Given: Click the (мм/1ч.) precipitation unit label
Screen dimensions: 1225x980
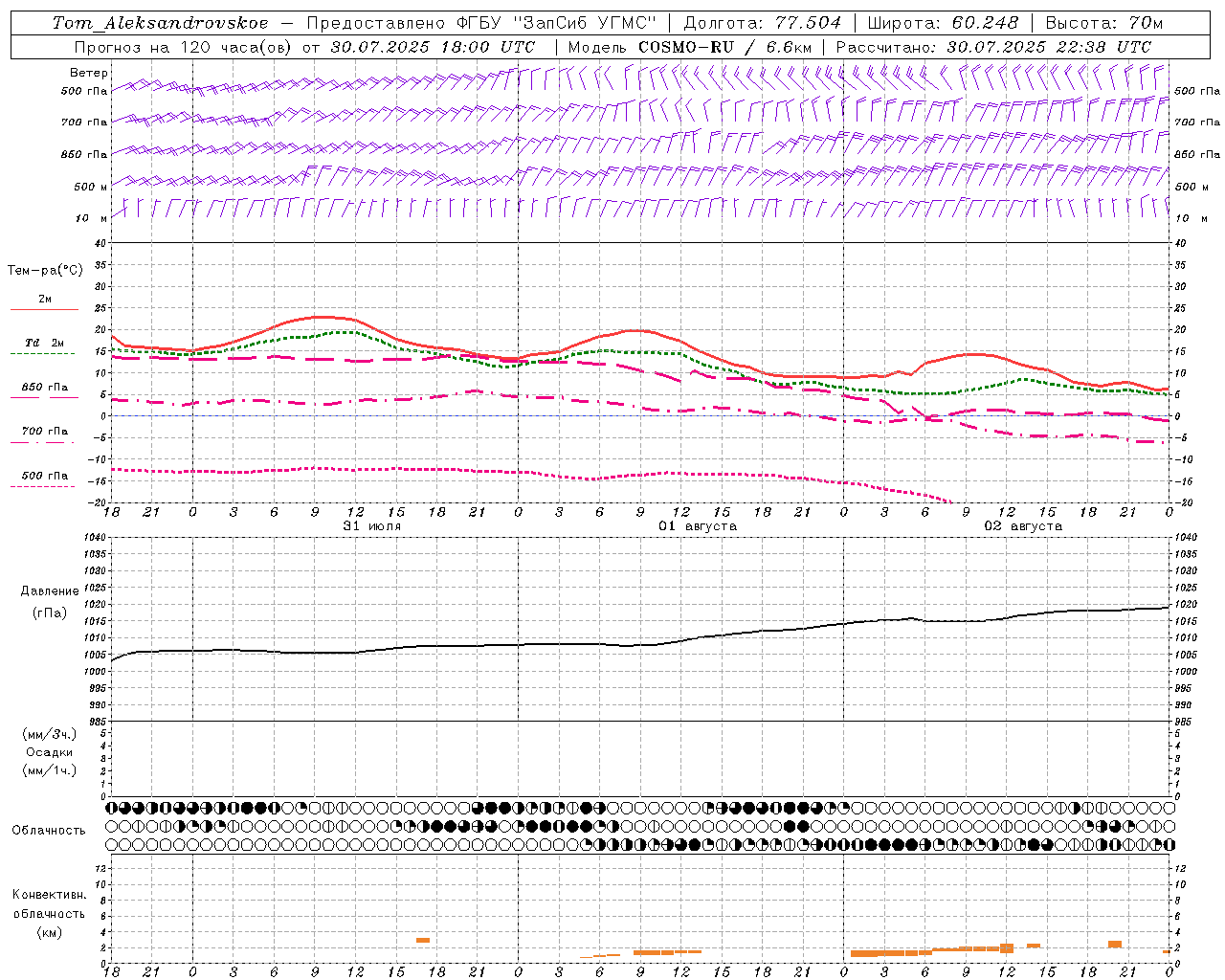Looking at the screenshot, I should tap(50, 770).
